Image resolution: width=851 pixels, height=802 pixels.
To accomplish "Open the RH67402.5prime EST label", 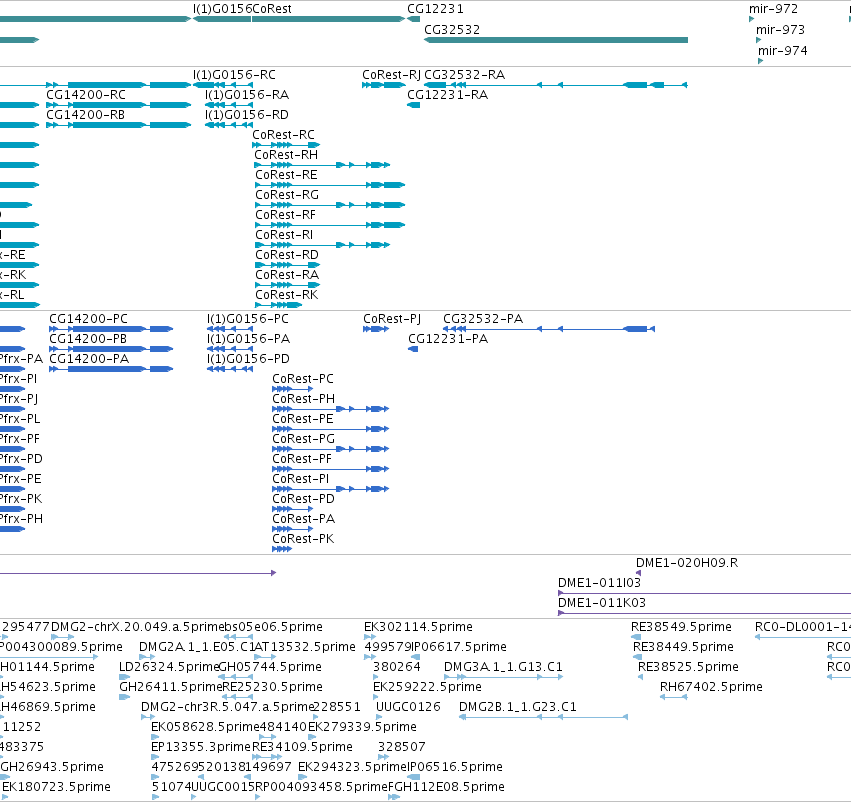I will (711, 687).
